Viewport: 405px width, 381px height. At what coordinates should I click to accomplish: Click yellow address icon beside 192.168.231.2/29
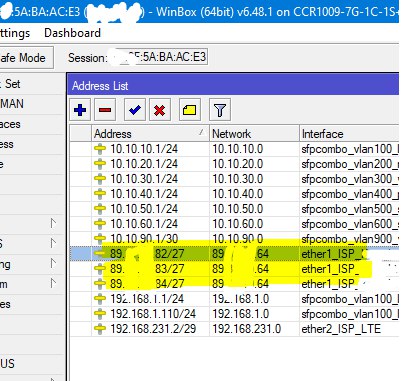click(100, 329)
